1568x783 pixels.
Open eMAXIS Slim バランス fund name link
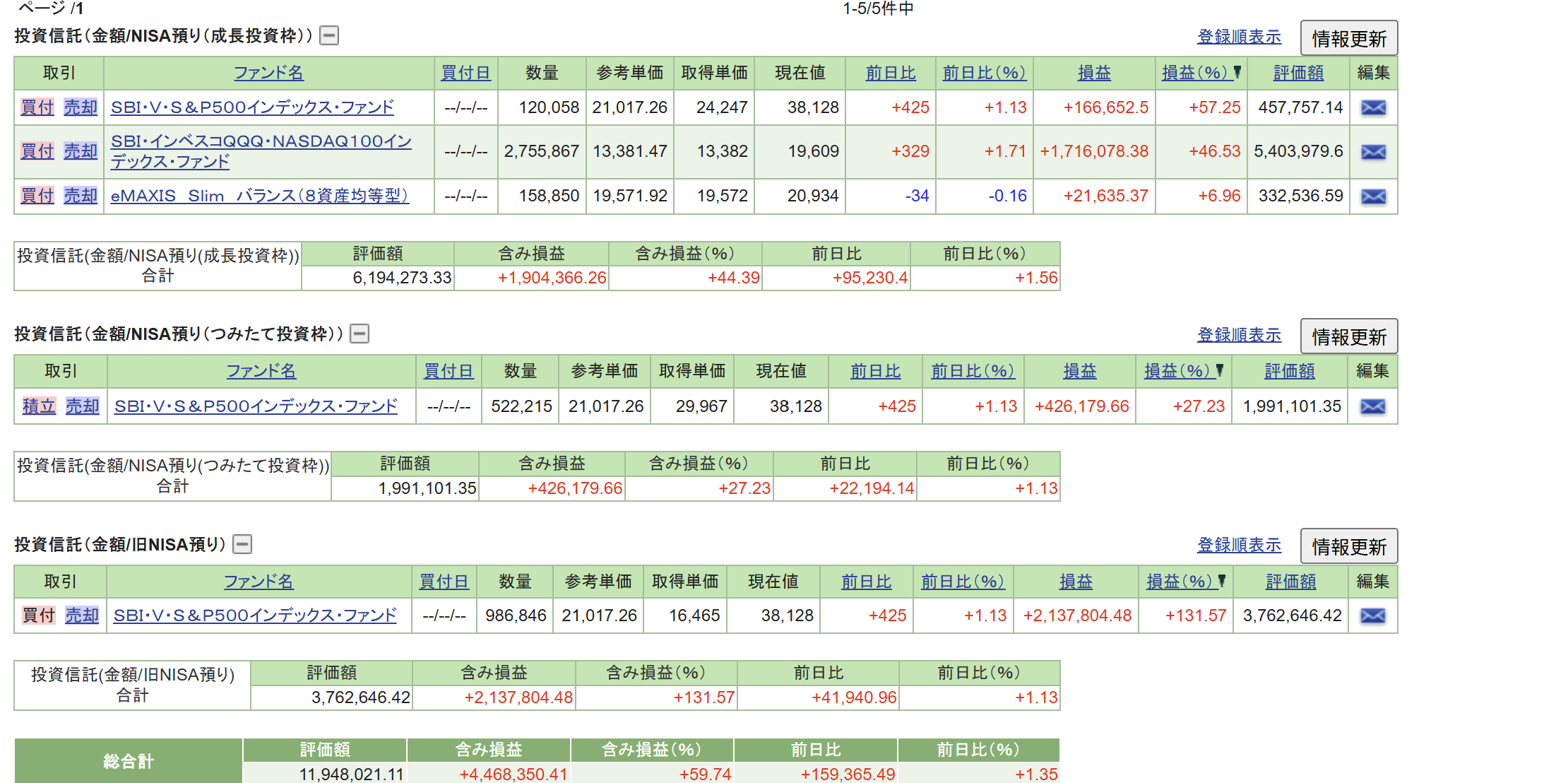point(259,196)
